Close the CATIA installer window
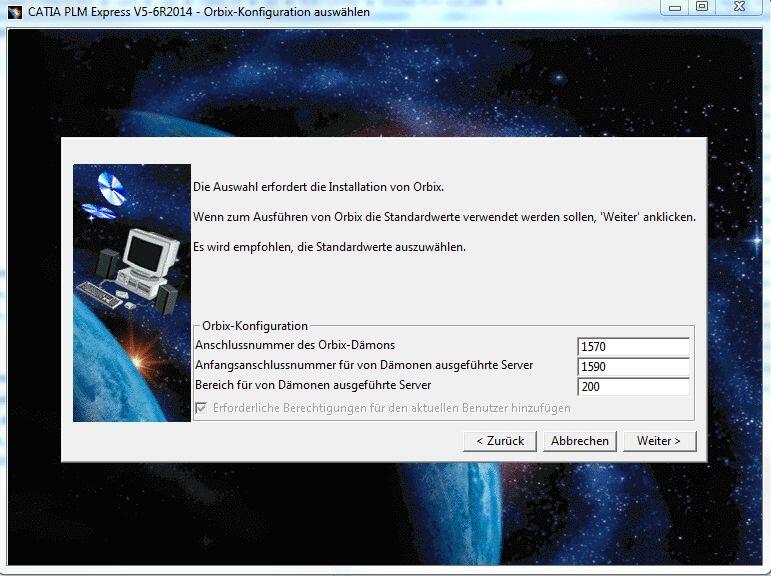This screenshot has width=771, height=576. tap(740, 7)
